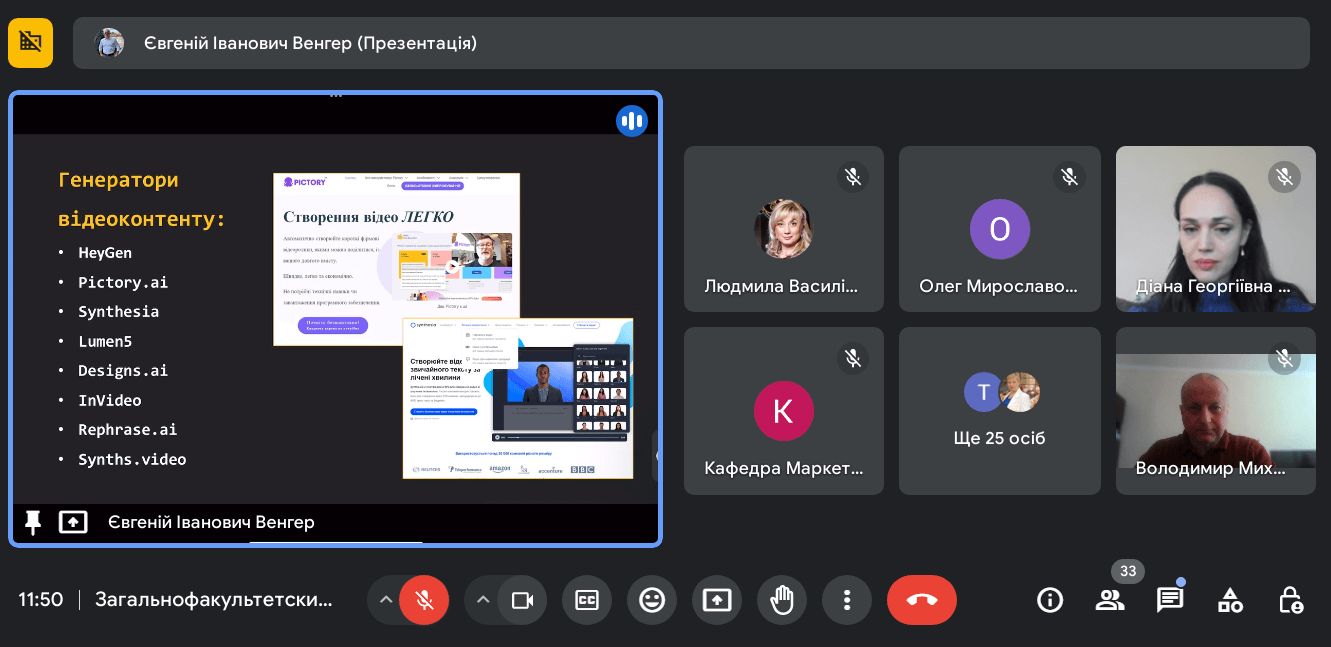Open host controls lock icon
The image size is (1331, 647).
[x=1290, y=600]
